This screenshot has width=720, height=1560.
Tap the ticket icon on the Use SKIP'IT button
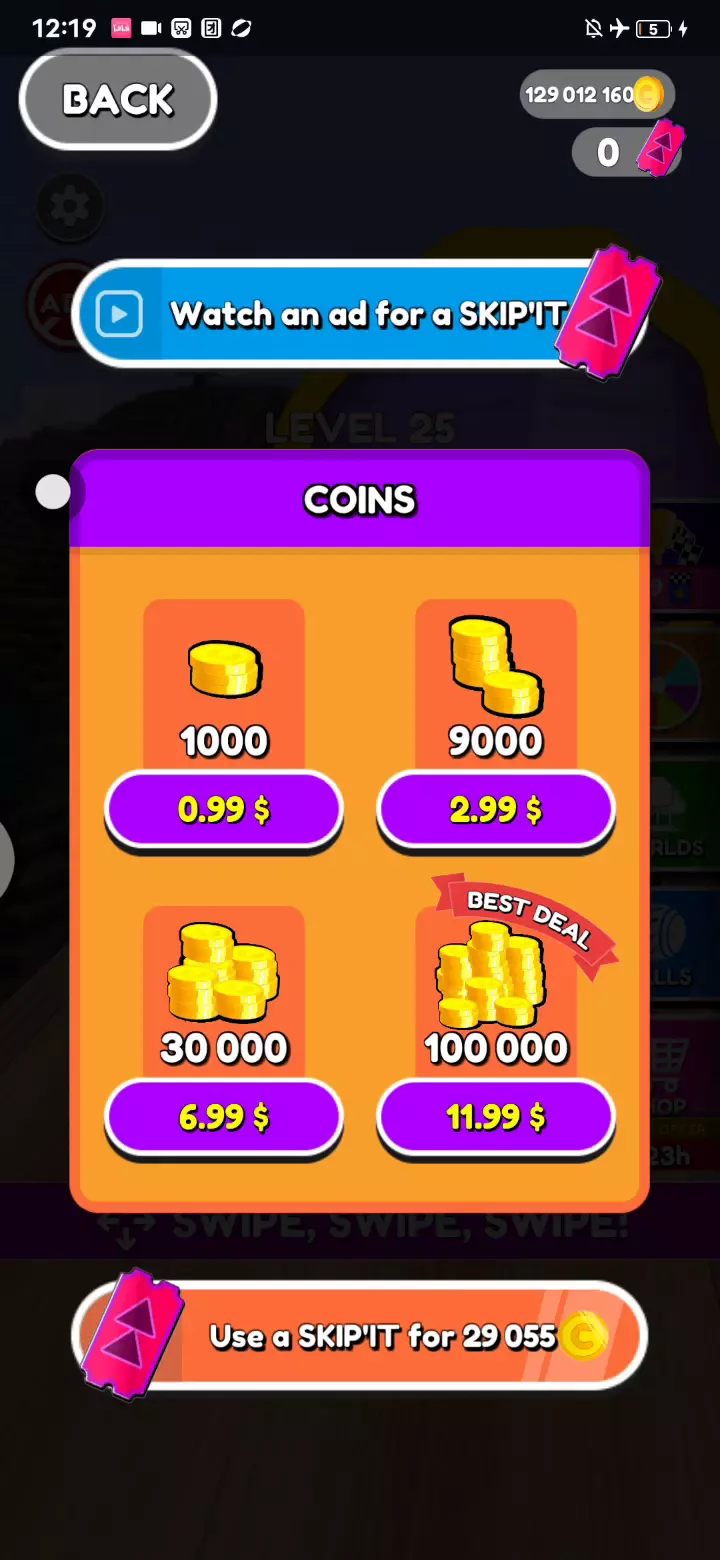coord(131,1336)
